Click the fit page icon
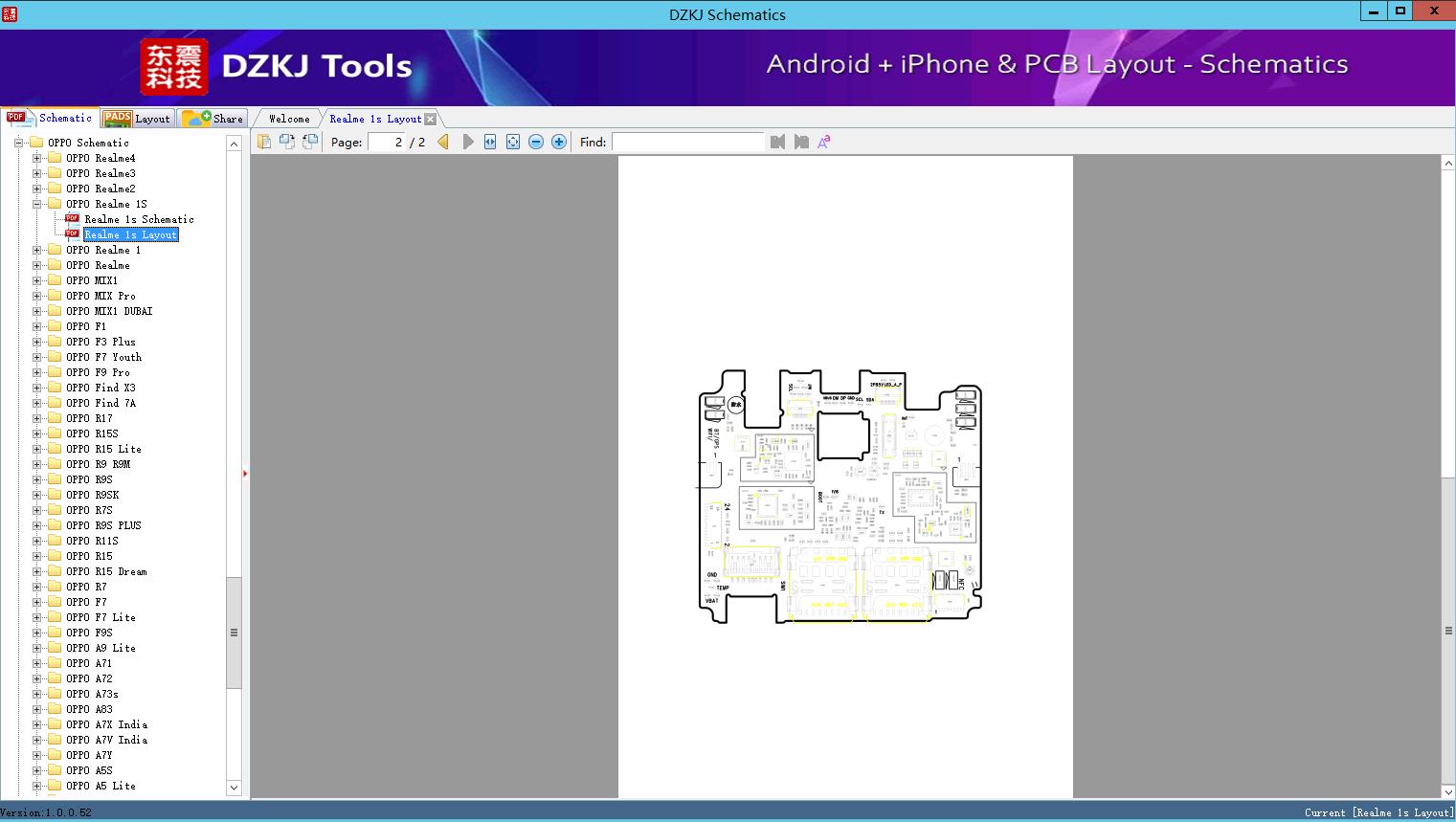The height and width of the screenshot is (822, 1456). [513, 142]
